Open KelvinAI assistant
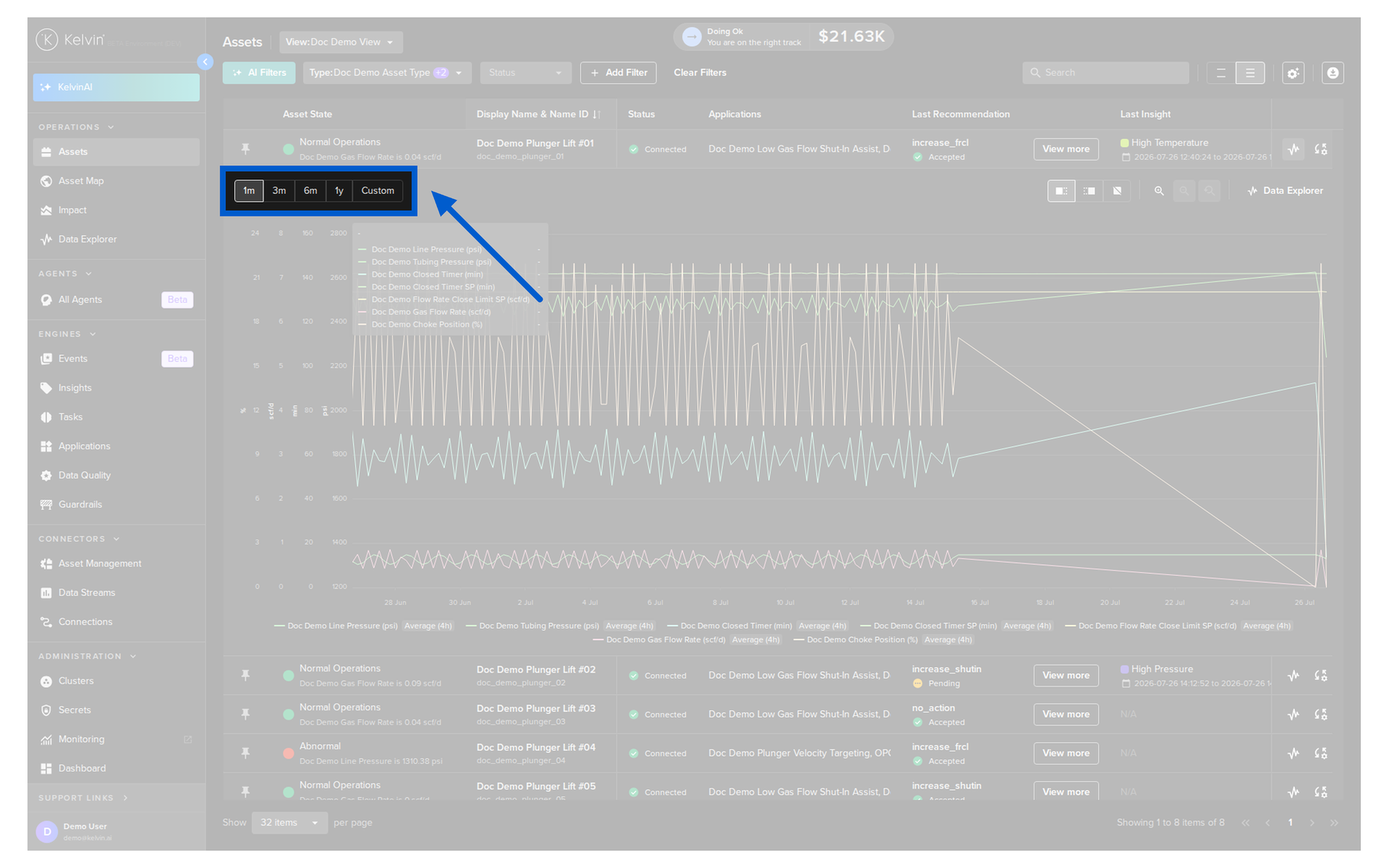This screenshot has width=1389, height=868. coord(116,87)
